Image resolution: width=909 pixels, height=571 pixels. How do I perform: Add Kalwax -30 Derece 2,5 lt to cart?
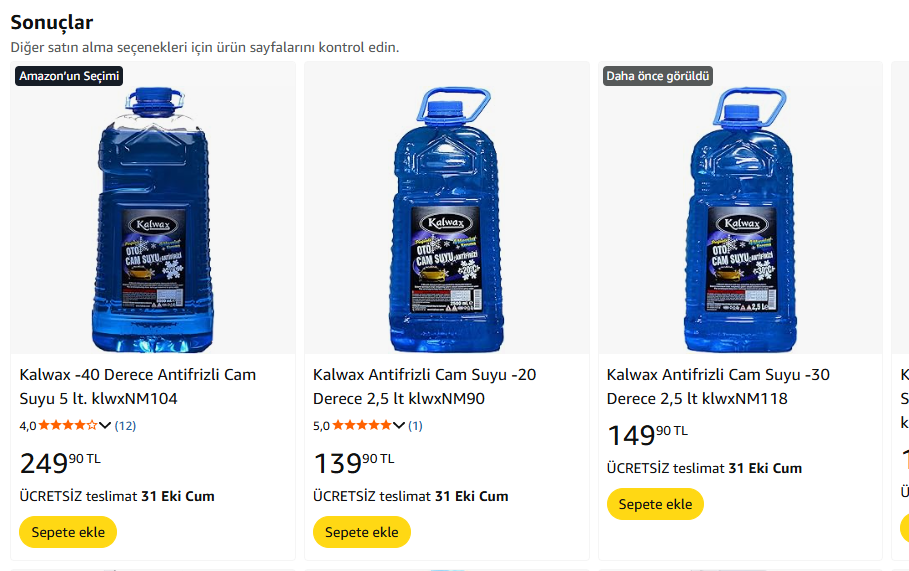pos(655,504)
